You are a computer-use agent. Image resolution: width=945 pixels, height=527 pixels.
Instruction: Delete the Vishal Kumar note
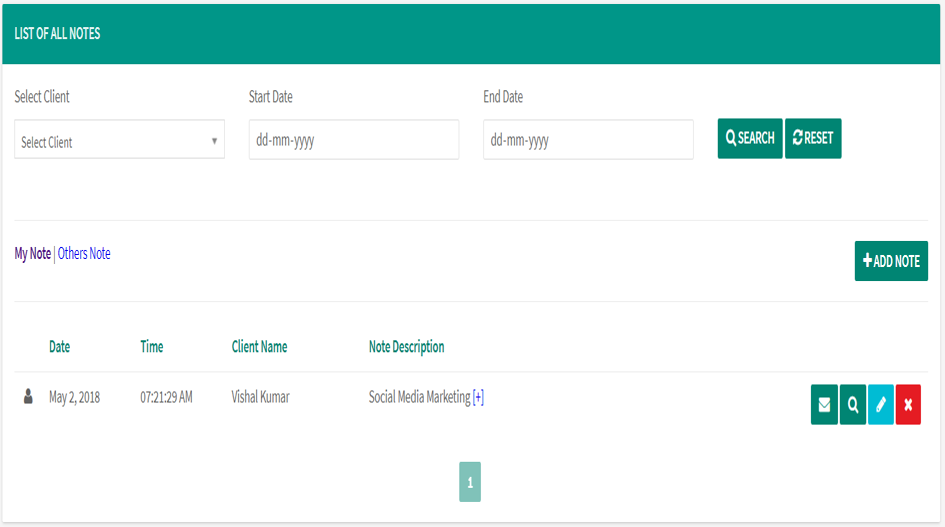(x=908, y=405)
